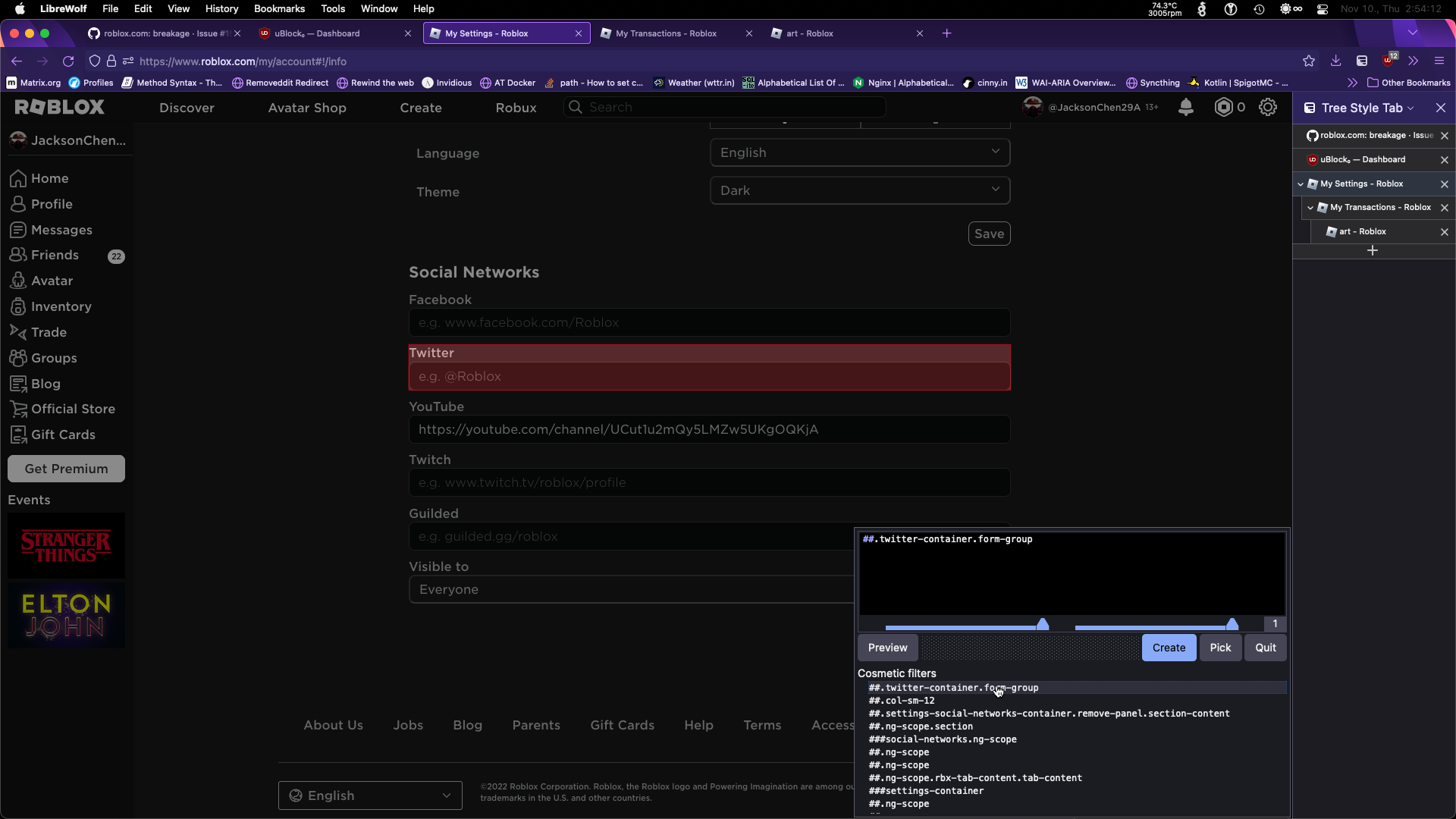Open the Theme dropdown showing Dark
This screenshot has height=819, width=1456.
coord(860,190)
